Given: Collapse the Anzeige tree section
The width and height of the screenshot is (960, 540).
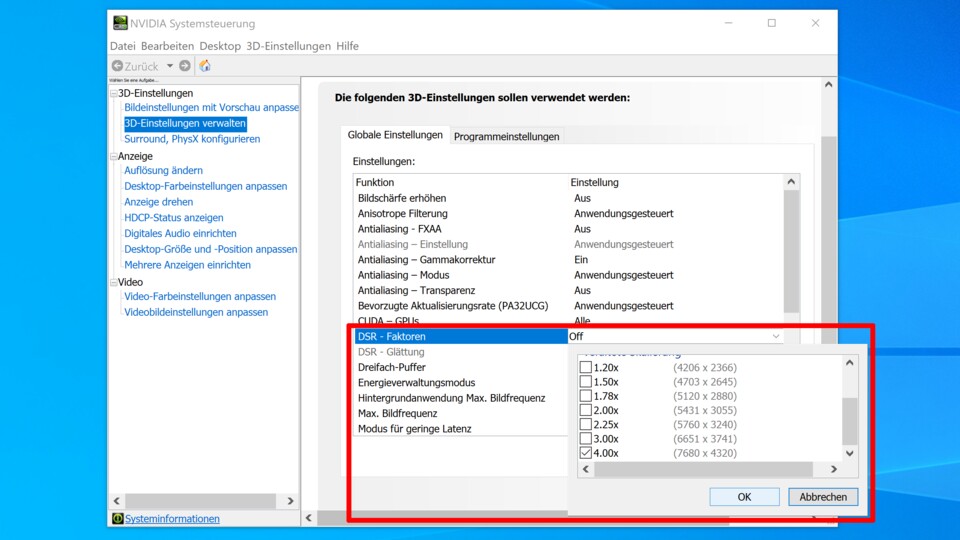Looking at the screenshot, I should pos(113,156).
